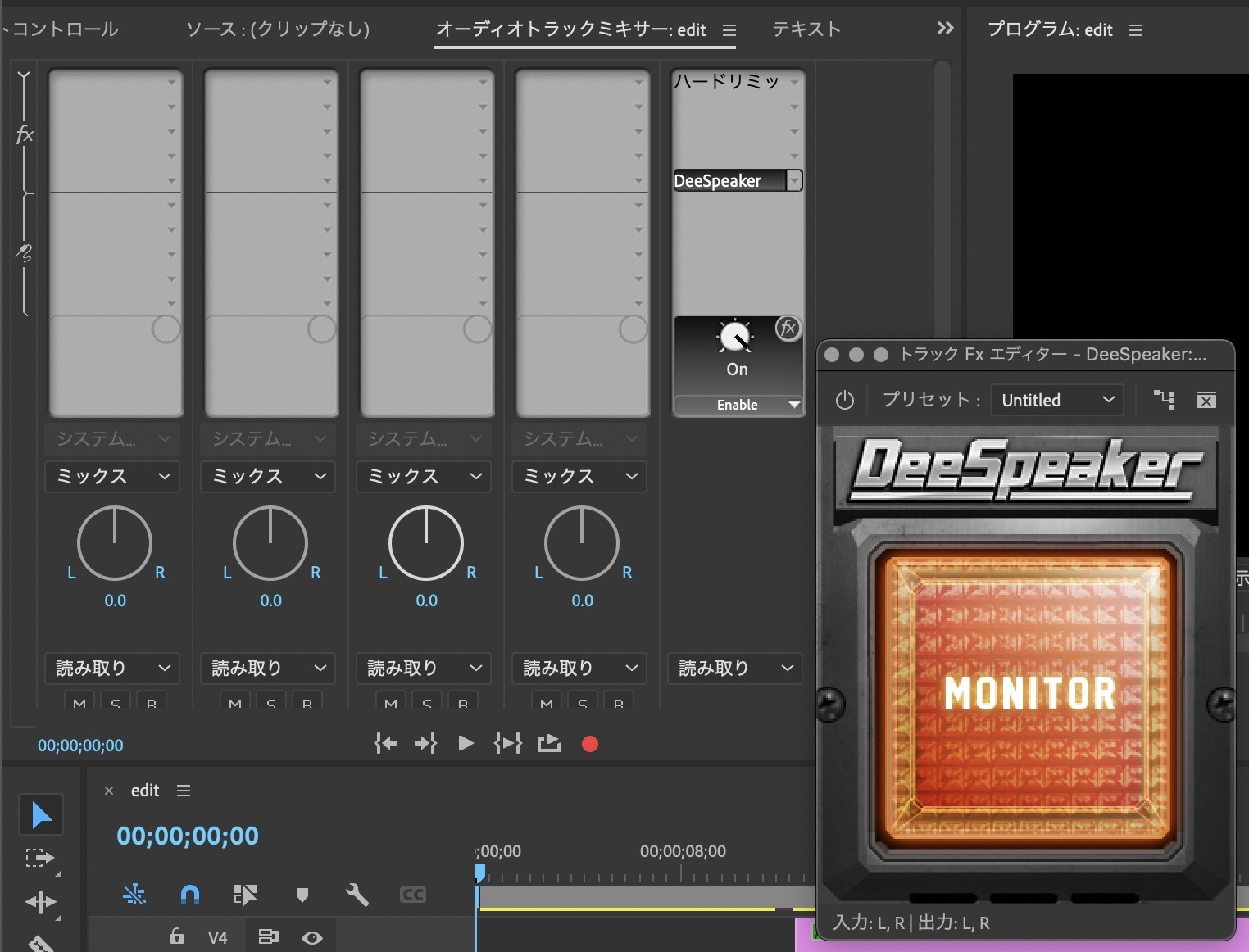Adjust the first track's pan knob
Image resolution: width=1249 pixels, height=952 pixels.
(115, 543)
